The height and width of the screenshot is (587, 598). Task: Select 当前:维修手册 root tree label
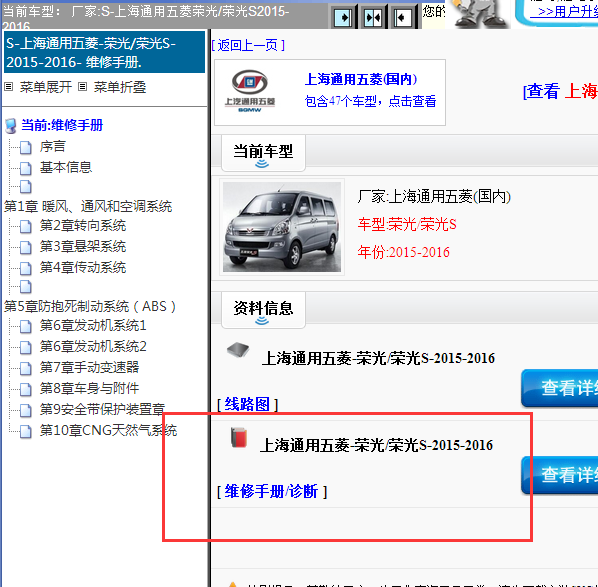click(x=62, y=125)
